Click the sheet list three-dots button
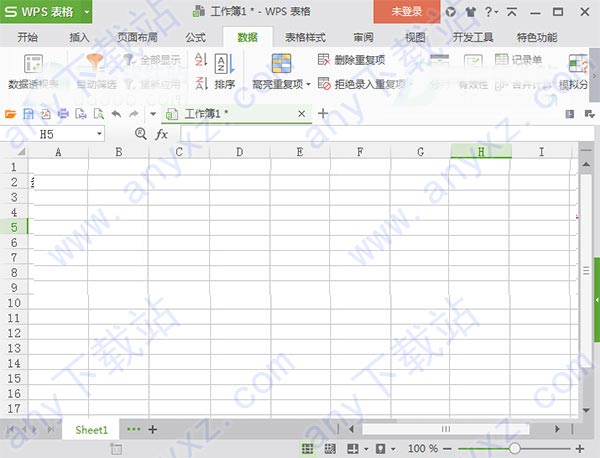Image resolution: width=600 pixels, height=458 pixels. coord(134,429)
